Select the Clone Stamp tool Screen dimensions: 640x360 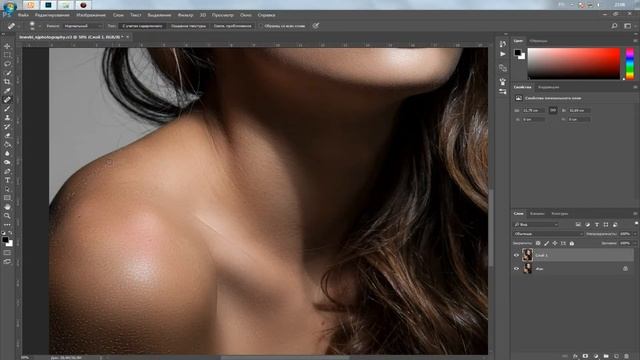pos(7,118)
